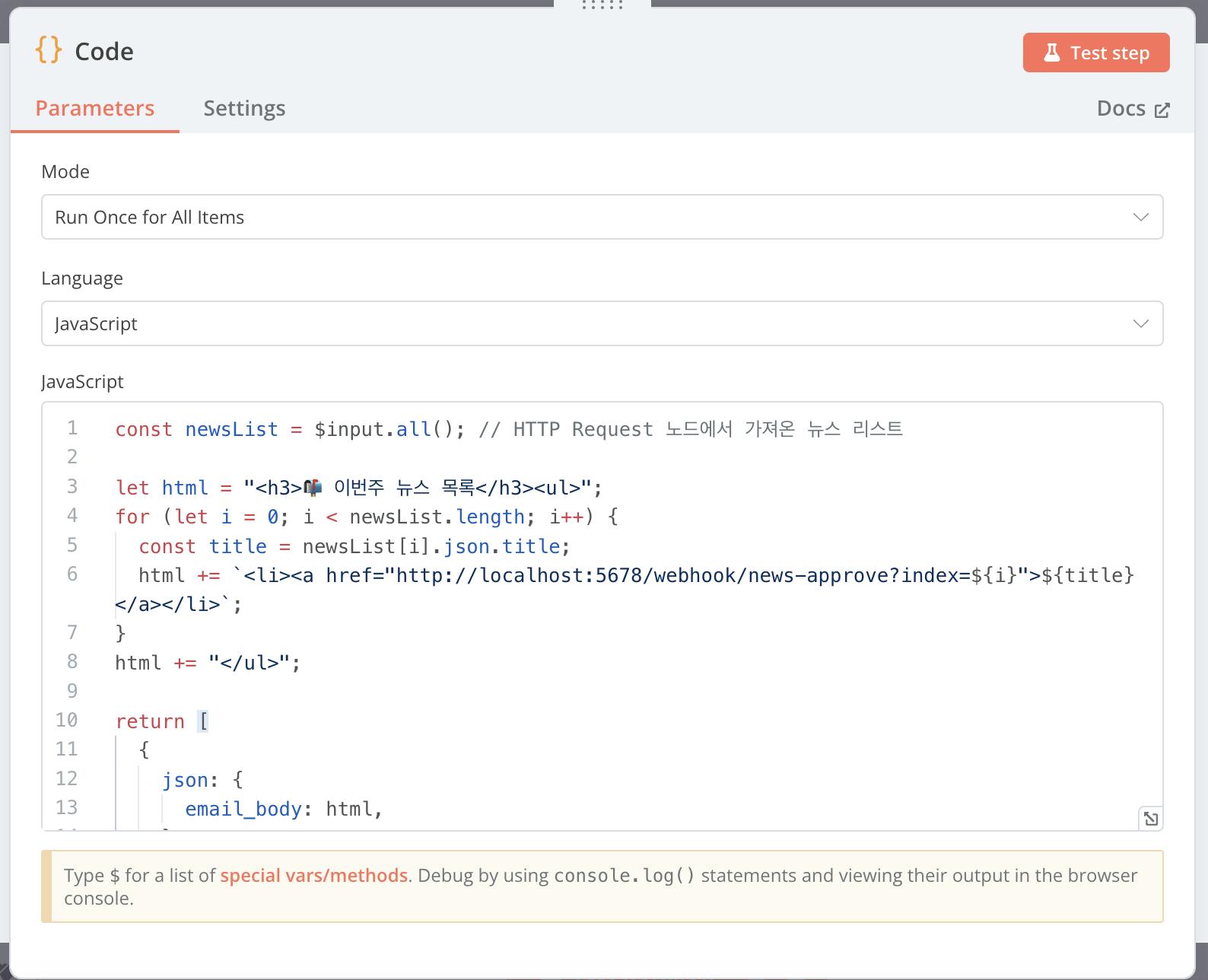Run the Test step button

(1095, 52)
